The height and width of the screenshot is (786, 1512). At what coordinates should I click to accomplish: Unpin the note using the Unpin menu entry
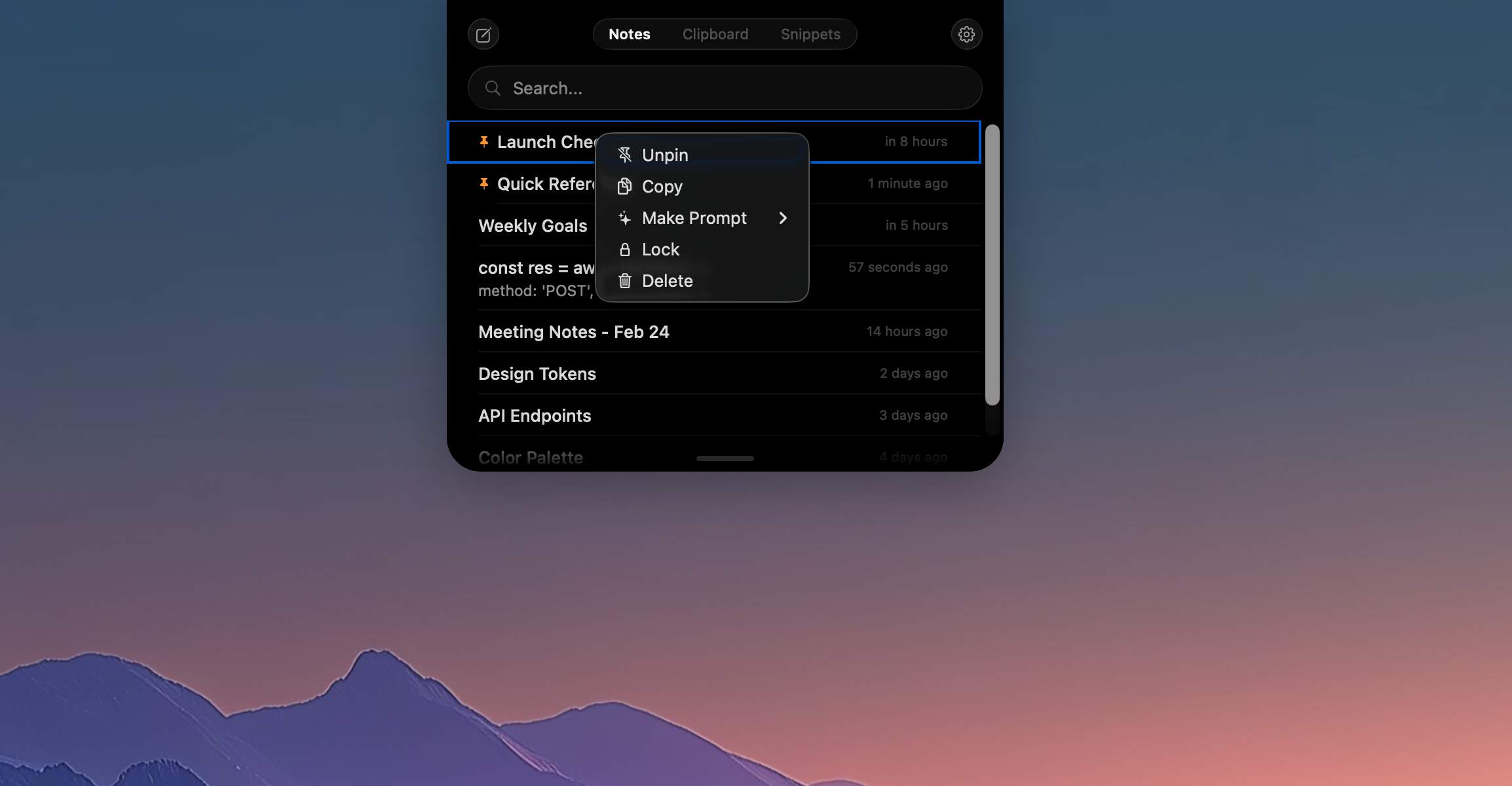coord(665,155)
